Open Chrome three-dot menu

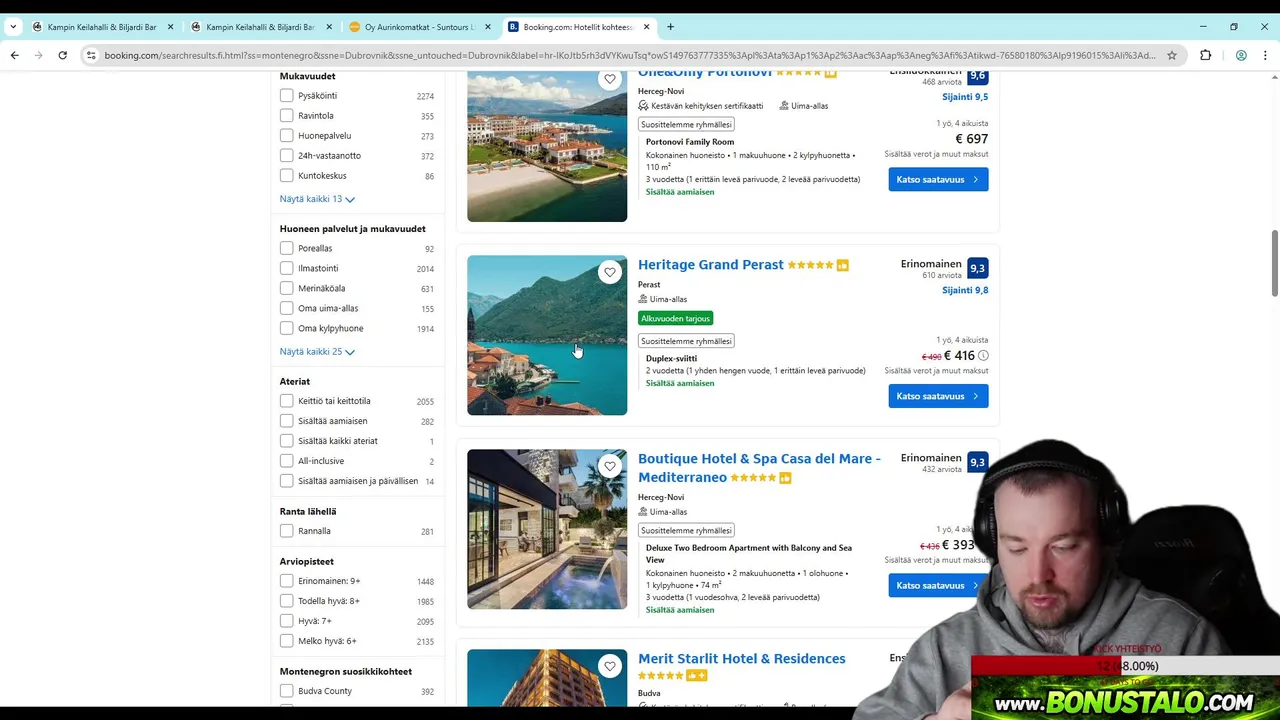[x=1265, y=55]
